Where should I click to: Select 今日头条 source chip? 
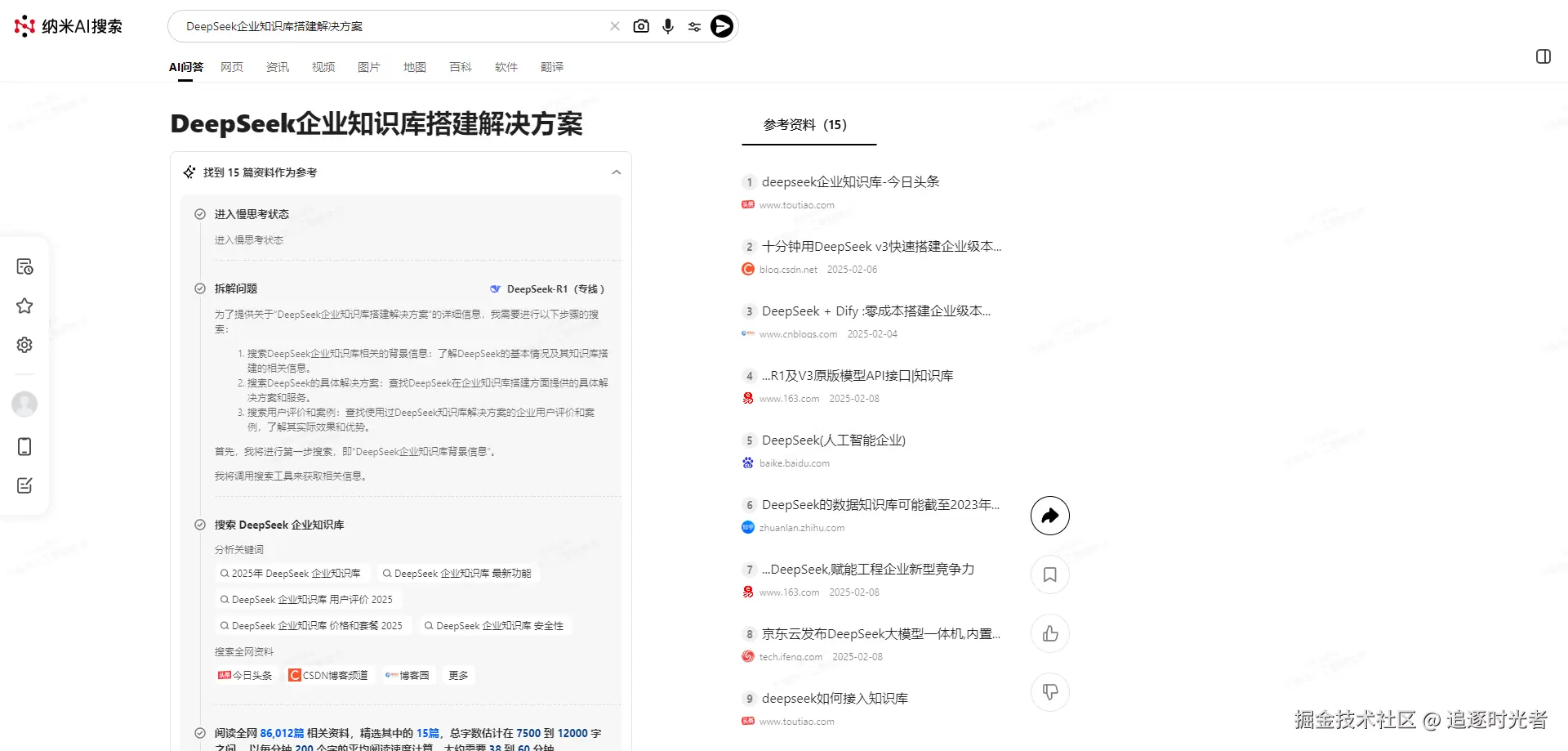point(245,676)
